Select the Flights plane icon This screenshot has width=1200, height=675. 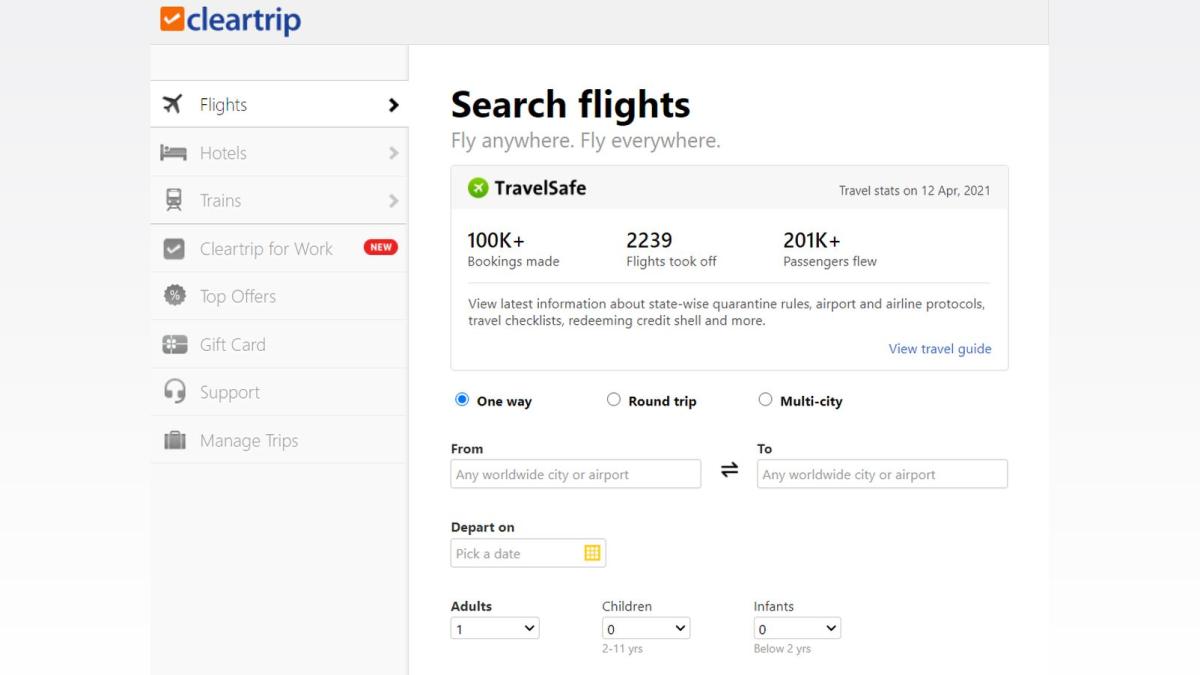172,103
